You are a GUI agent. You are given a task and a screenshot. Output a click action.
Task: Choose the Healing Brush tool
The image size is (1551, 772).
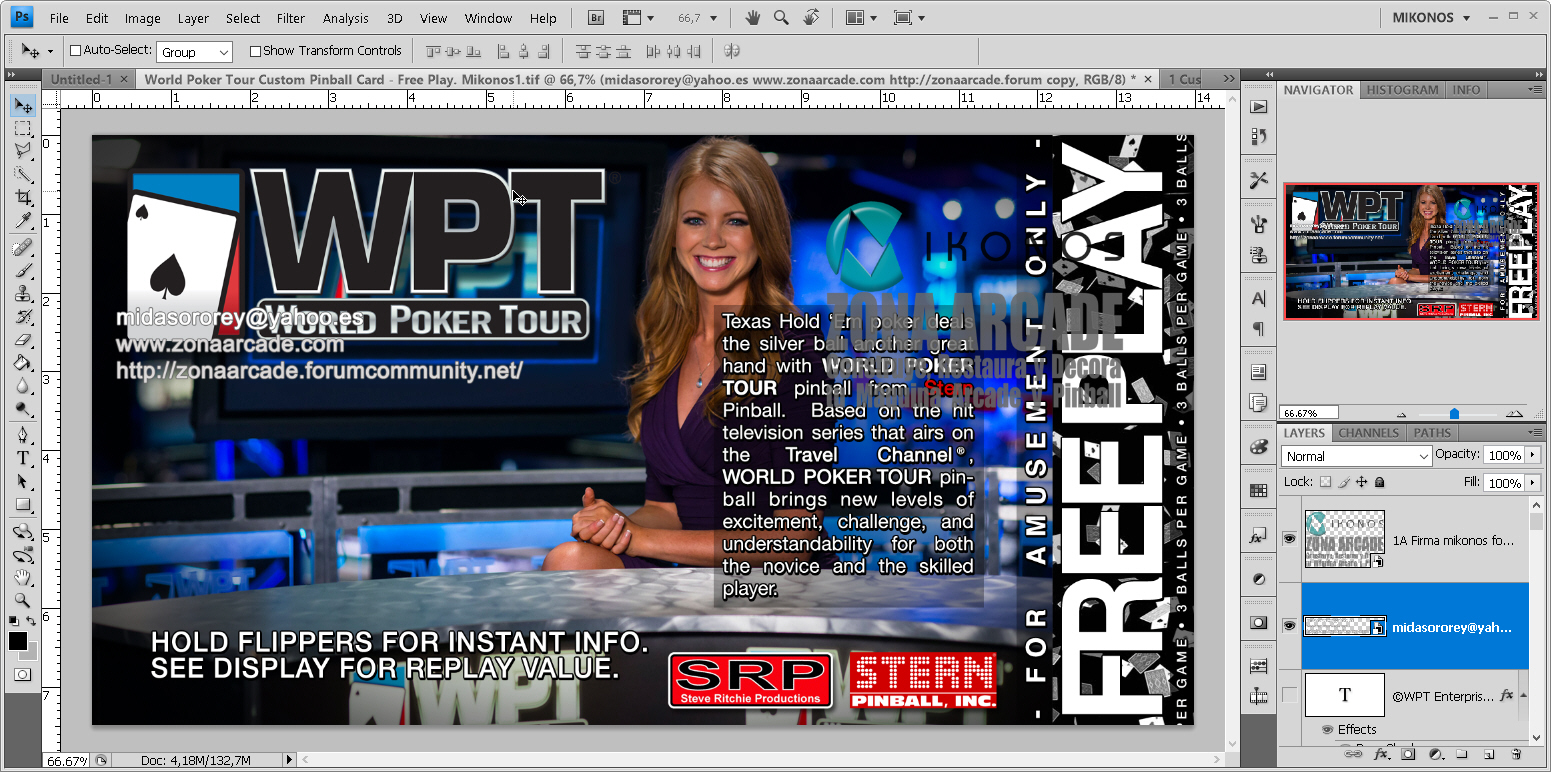[x=23, y=248]
